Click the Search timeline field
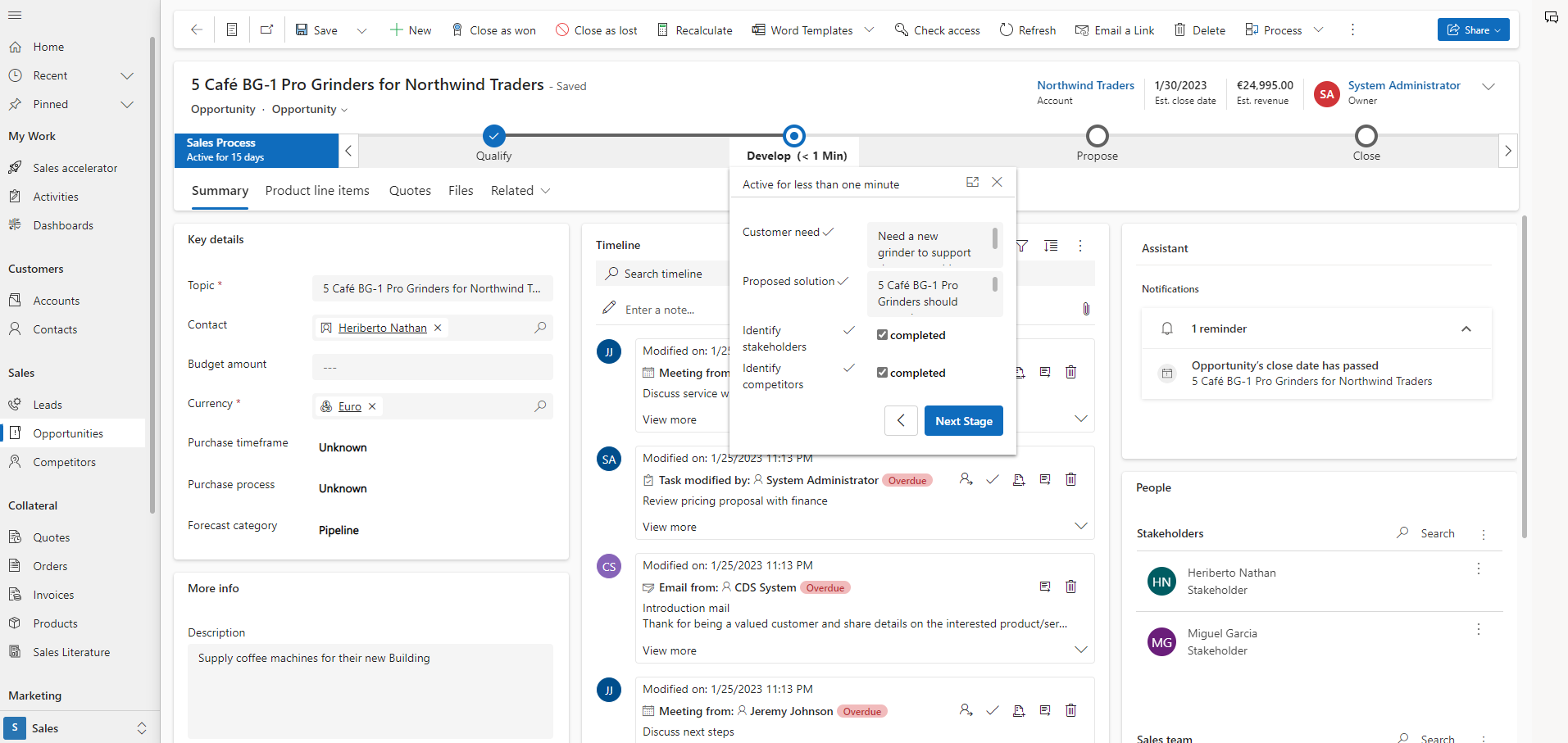This screenshot has width=1568, height=743. (x=662, y=274)
